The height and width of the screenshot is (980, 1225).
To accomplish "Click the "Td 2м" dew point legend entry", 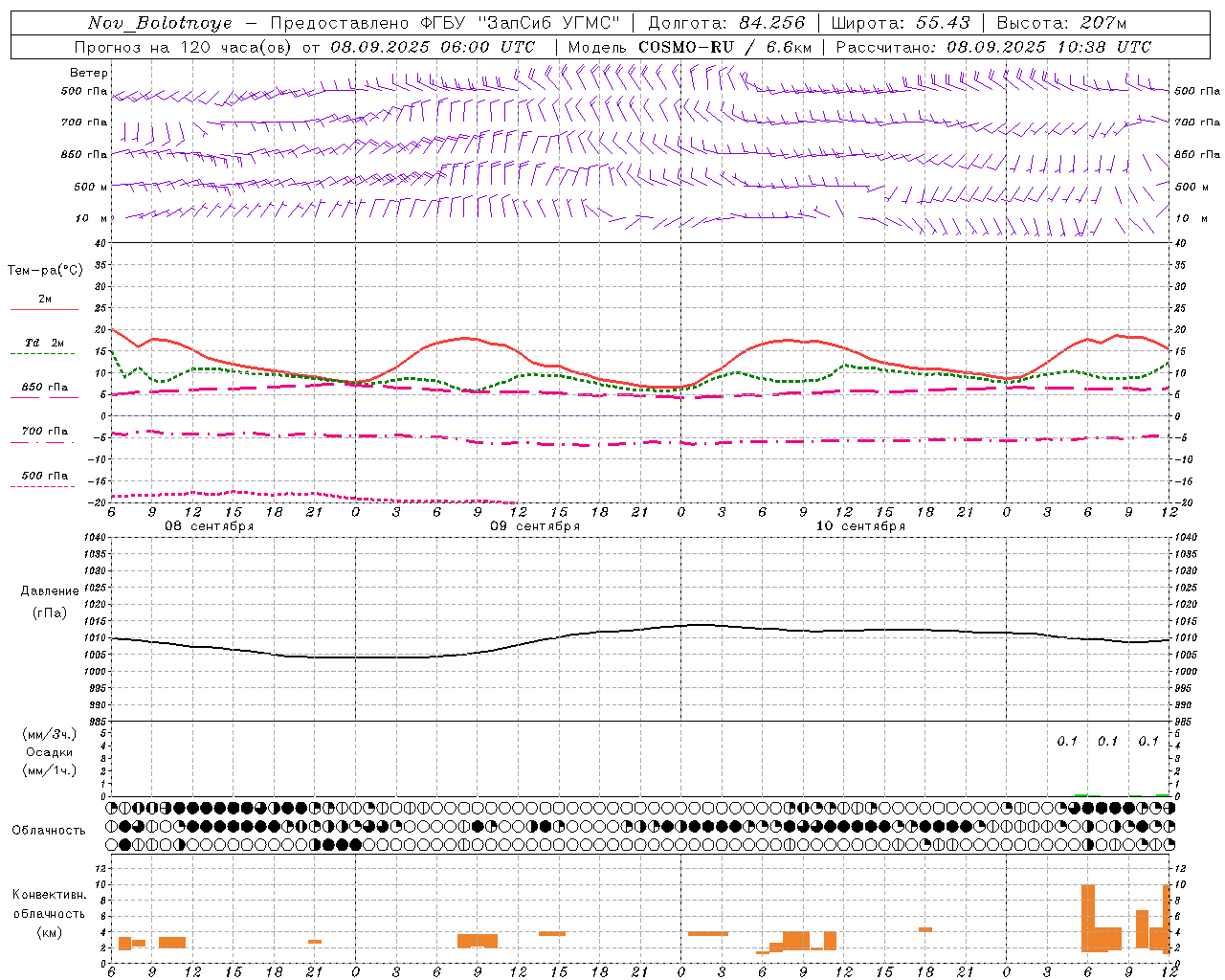I will [x=45, y=343].
